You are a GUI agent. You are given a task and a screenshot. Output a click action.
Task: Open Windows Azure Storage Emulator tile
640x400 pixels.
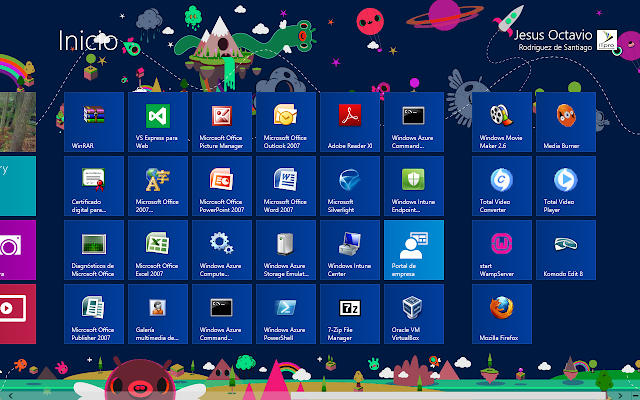click(286, 250)
